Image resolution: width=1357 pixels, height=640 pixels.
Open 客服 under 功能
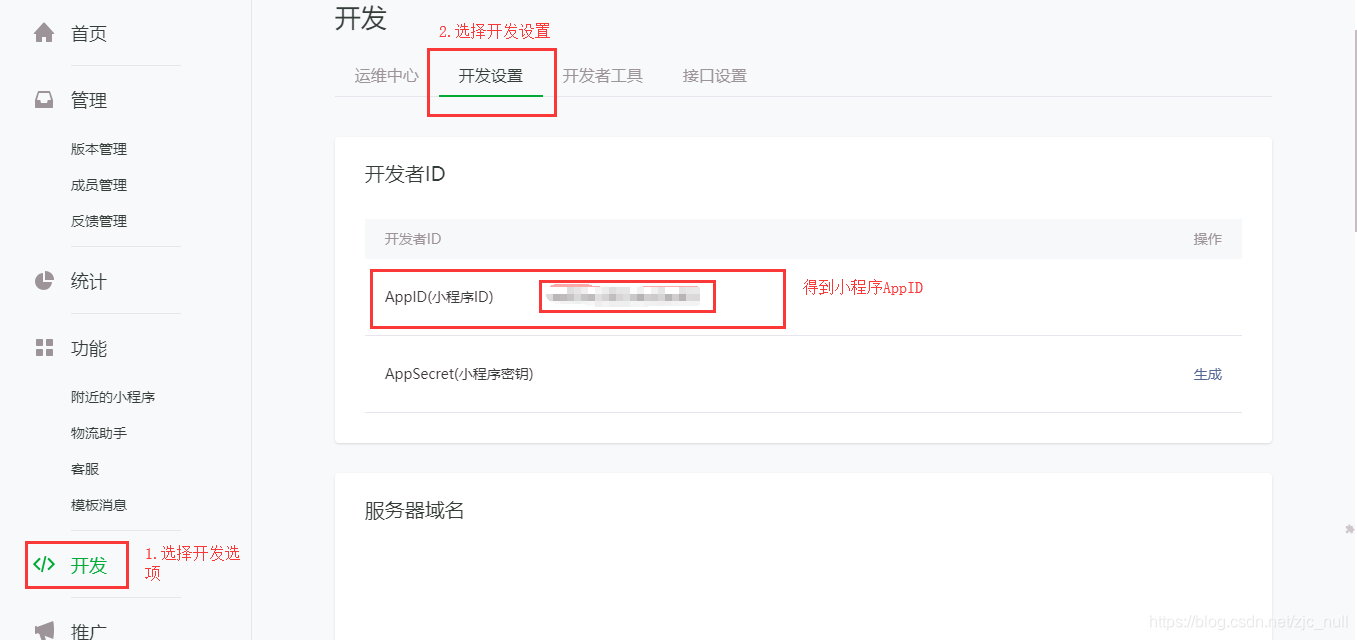coord(85,469)
